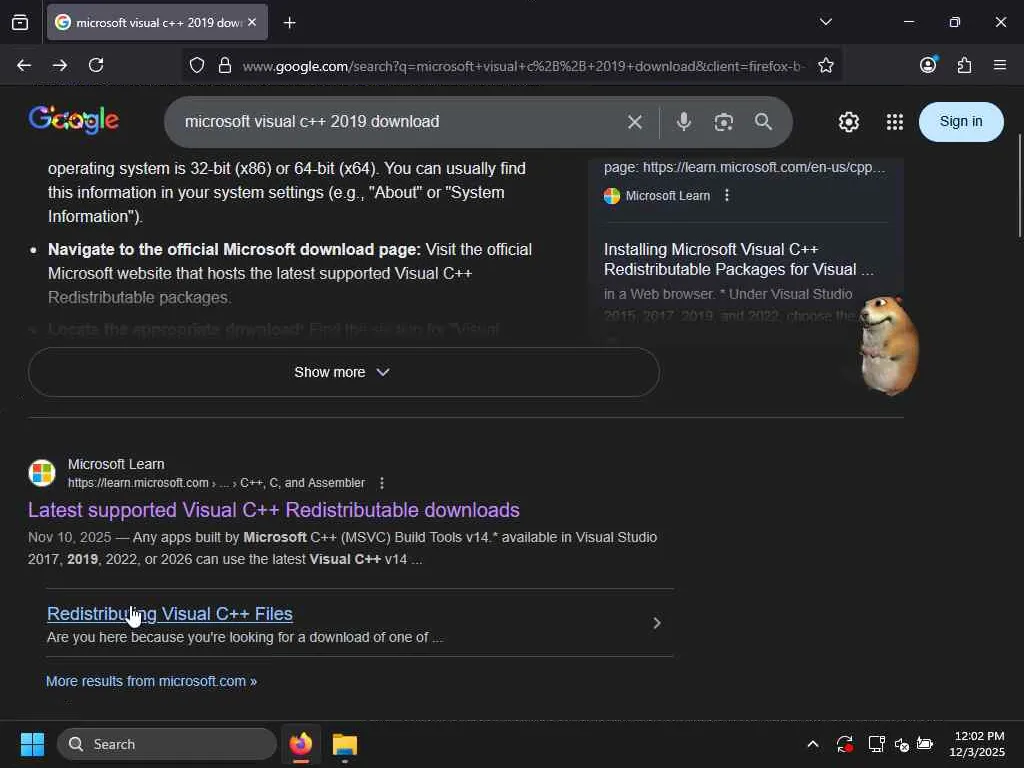Open Firefox account icon
Image resolution: width=1024 pixels, height=768 pixels.
tap(928, 65)
